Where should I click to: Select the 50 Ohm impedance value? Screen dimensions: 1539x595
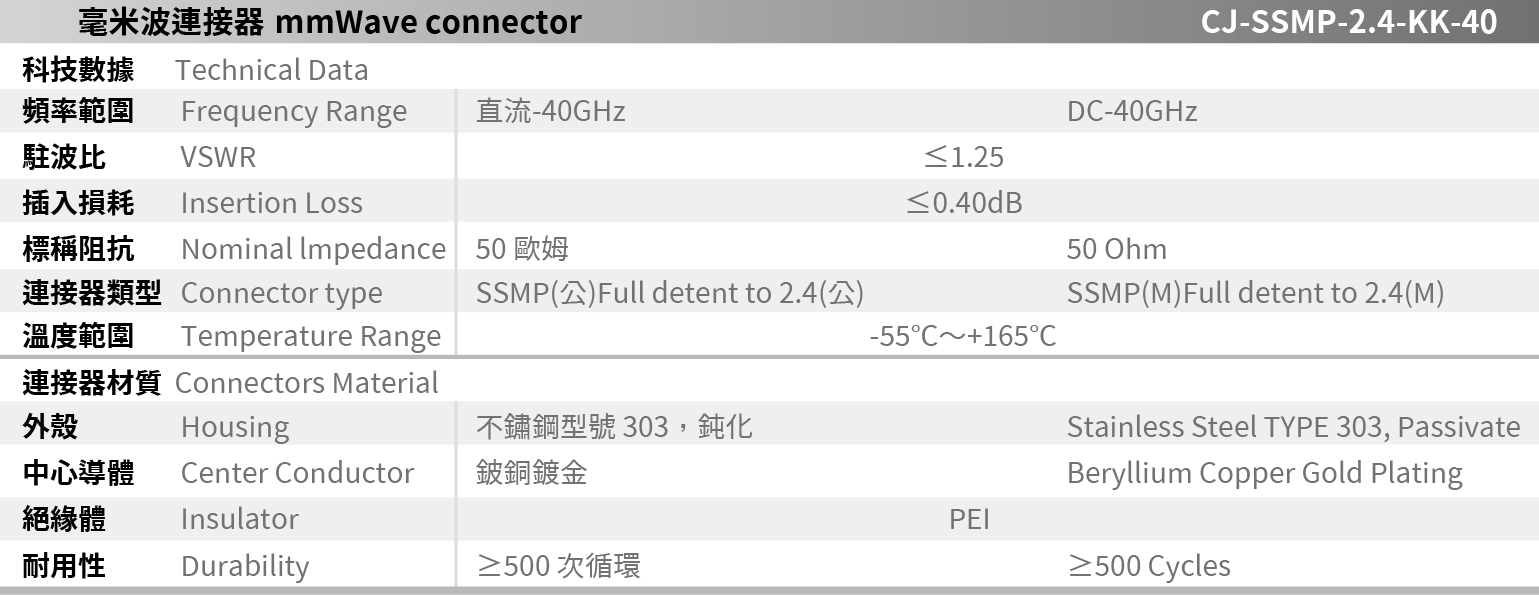1116,248
